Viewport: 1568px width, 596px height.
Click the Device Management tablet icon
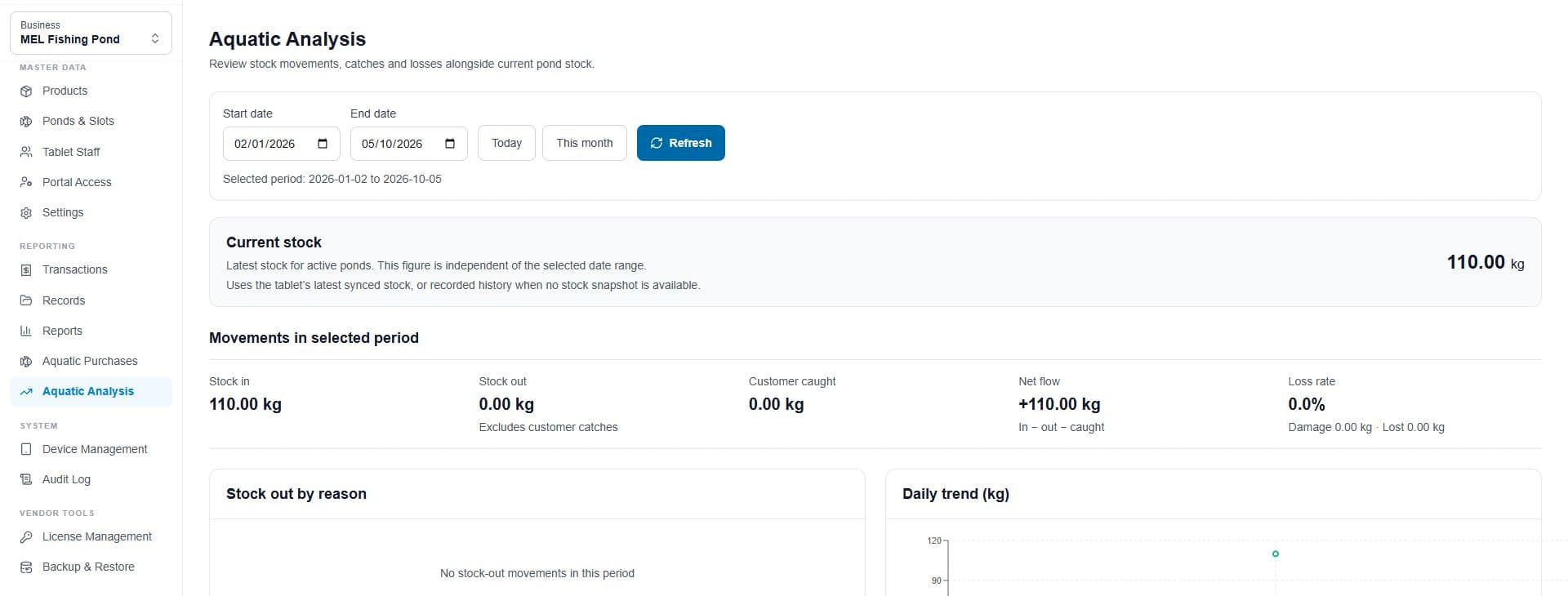click(x=26, y=449)
